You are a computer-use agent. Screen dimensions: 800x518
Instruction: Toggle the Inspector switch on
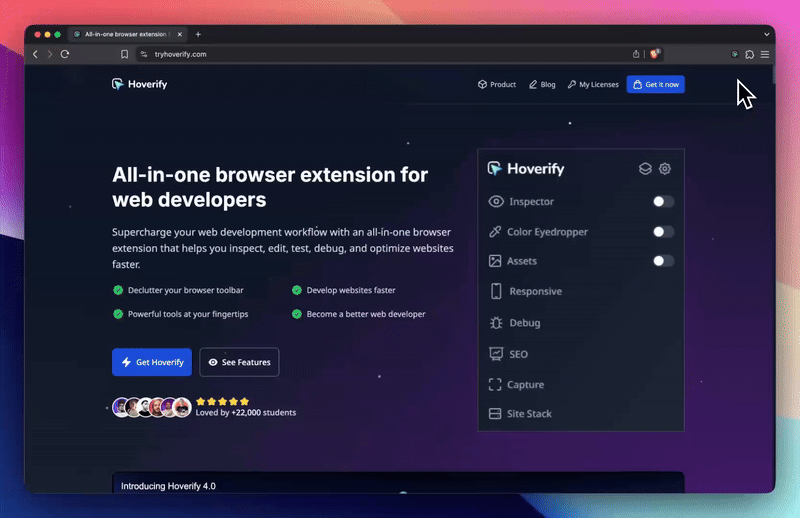click(663, 202)
